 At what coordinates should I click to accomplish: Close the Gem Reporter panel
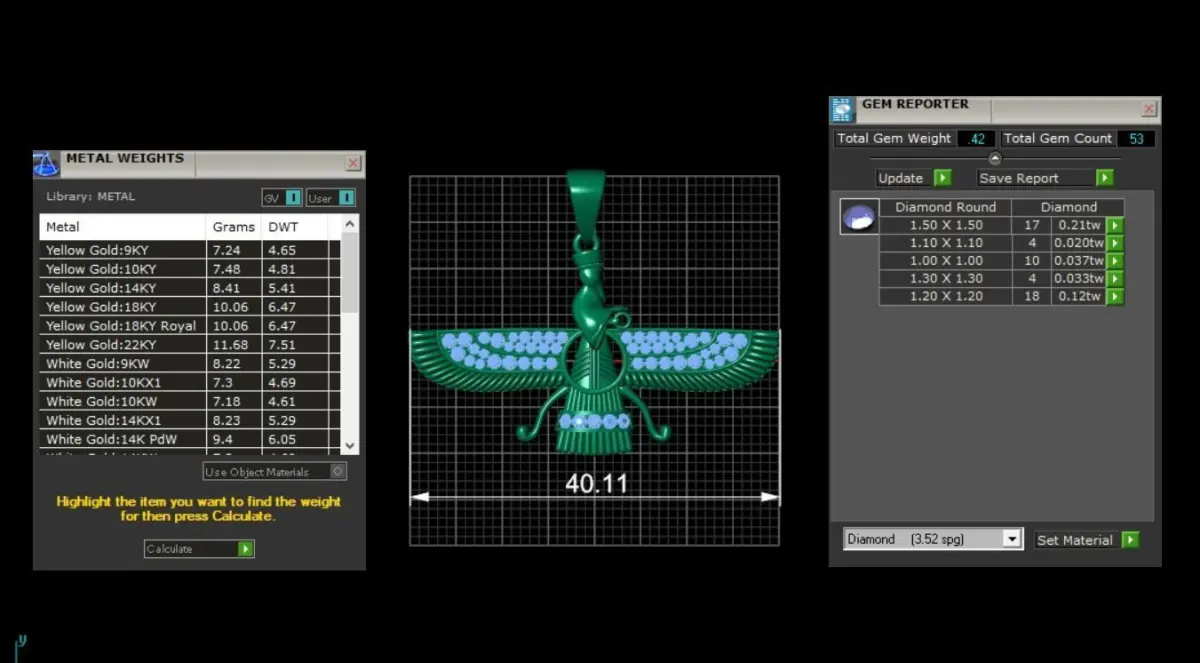point(1149,109)
